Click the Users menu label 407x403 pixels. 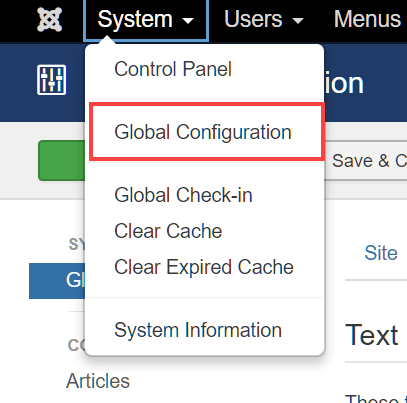click(253, 19)
